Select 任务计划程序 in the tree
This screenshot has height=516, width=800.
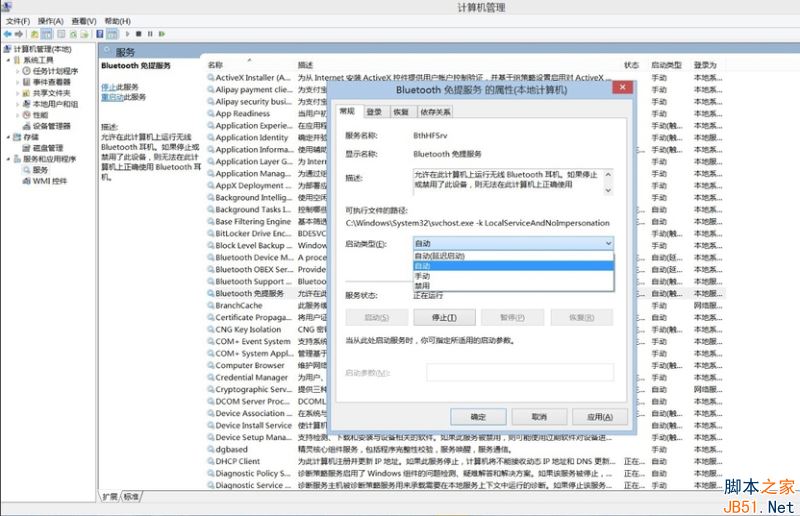(x=55, y=71)
